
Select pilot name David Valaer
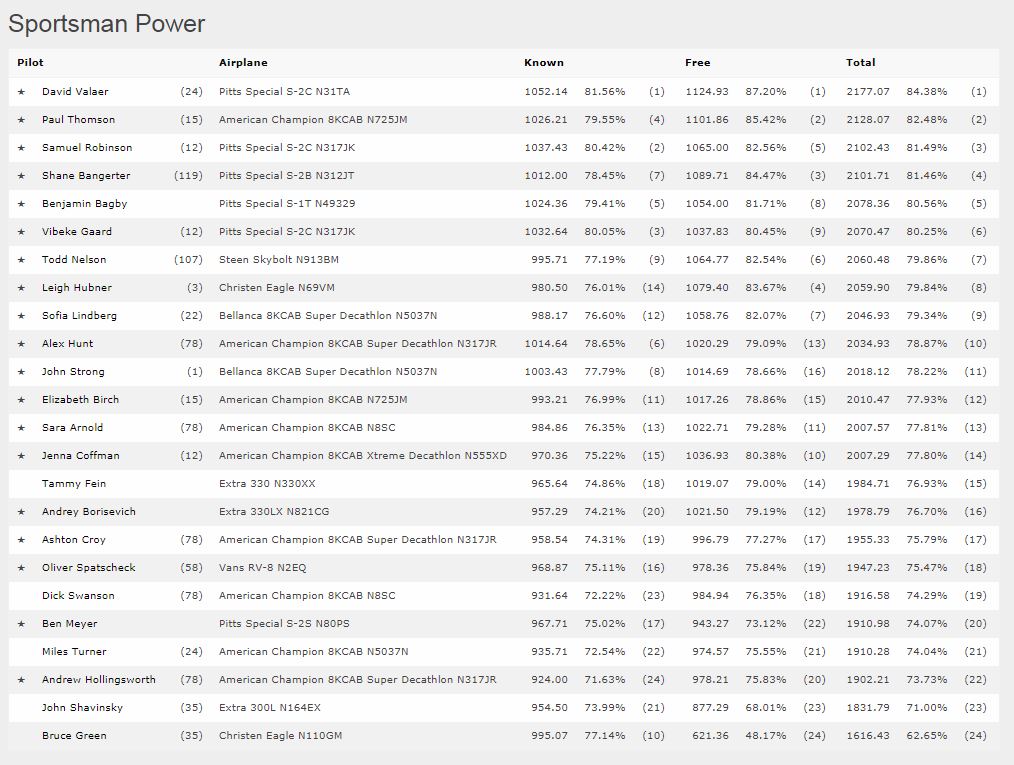75,92
